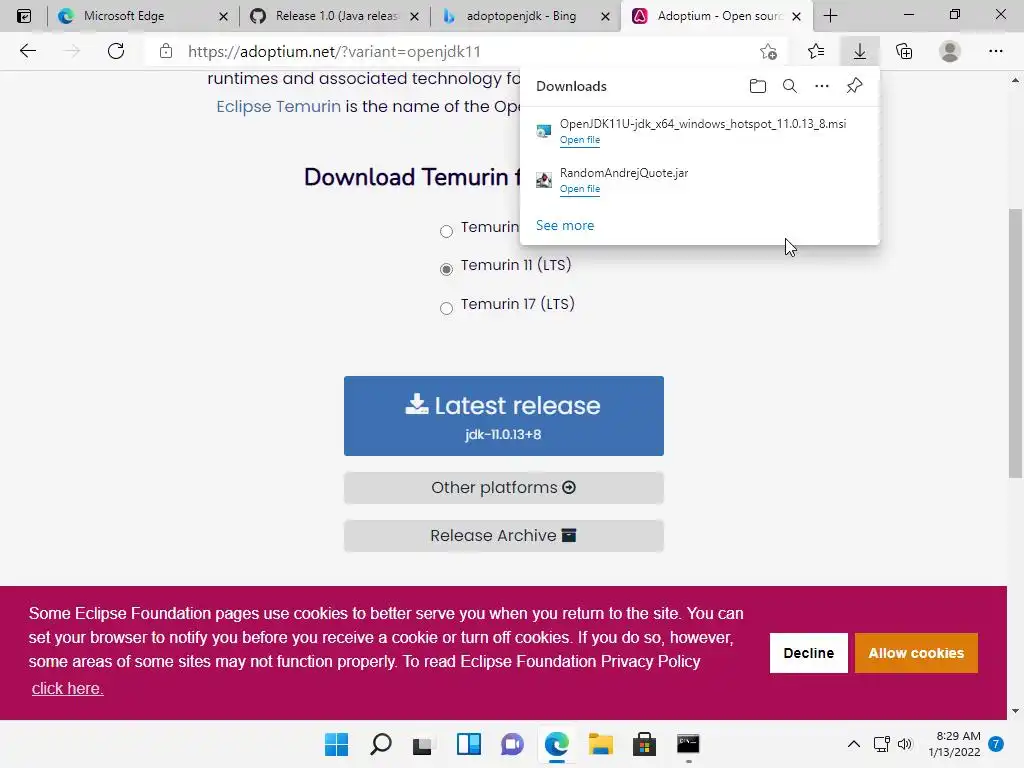Open File Explorer from taskbar
This screenshot has width=1024, height=768.
(x=600, y=744)
